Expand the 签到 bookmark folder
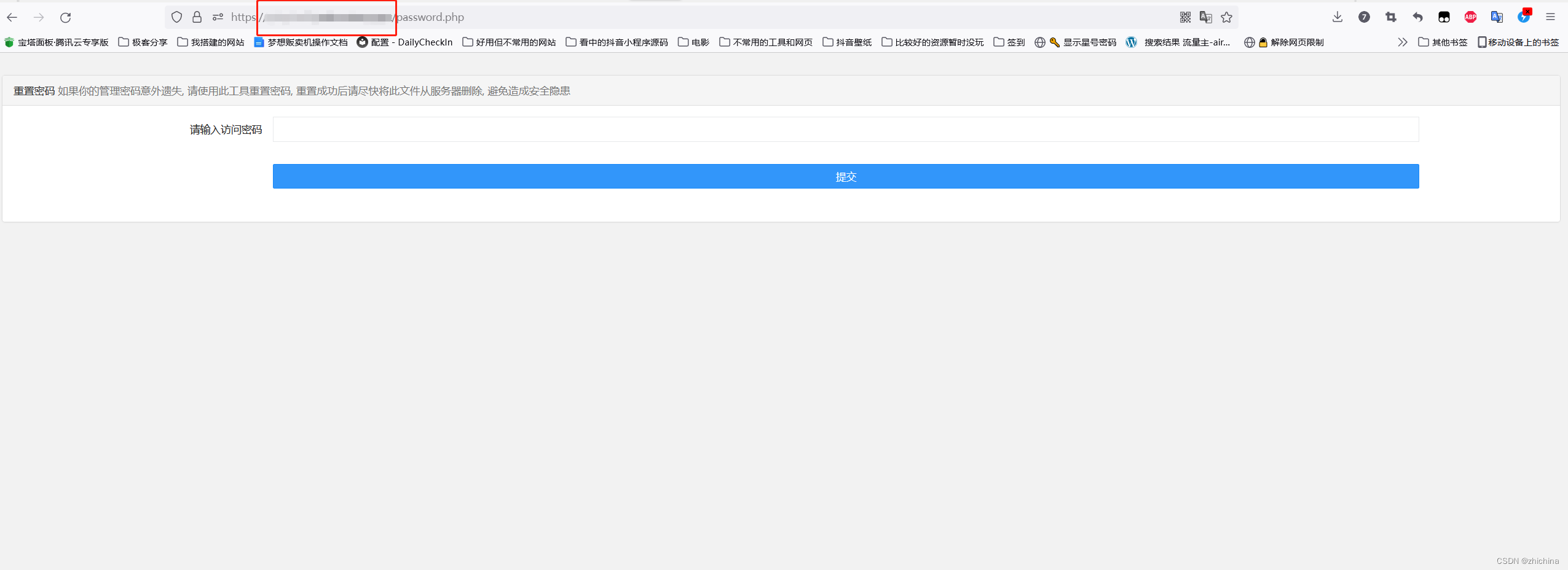Screen dimensions: 1568x570 tap(1009, 42)
